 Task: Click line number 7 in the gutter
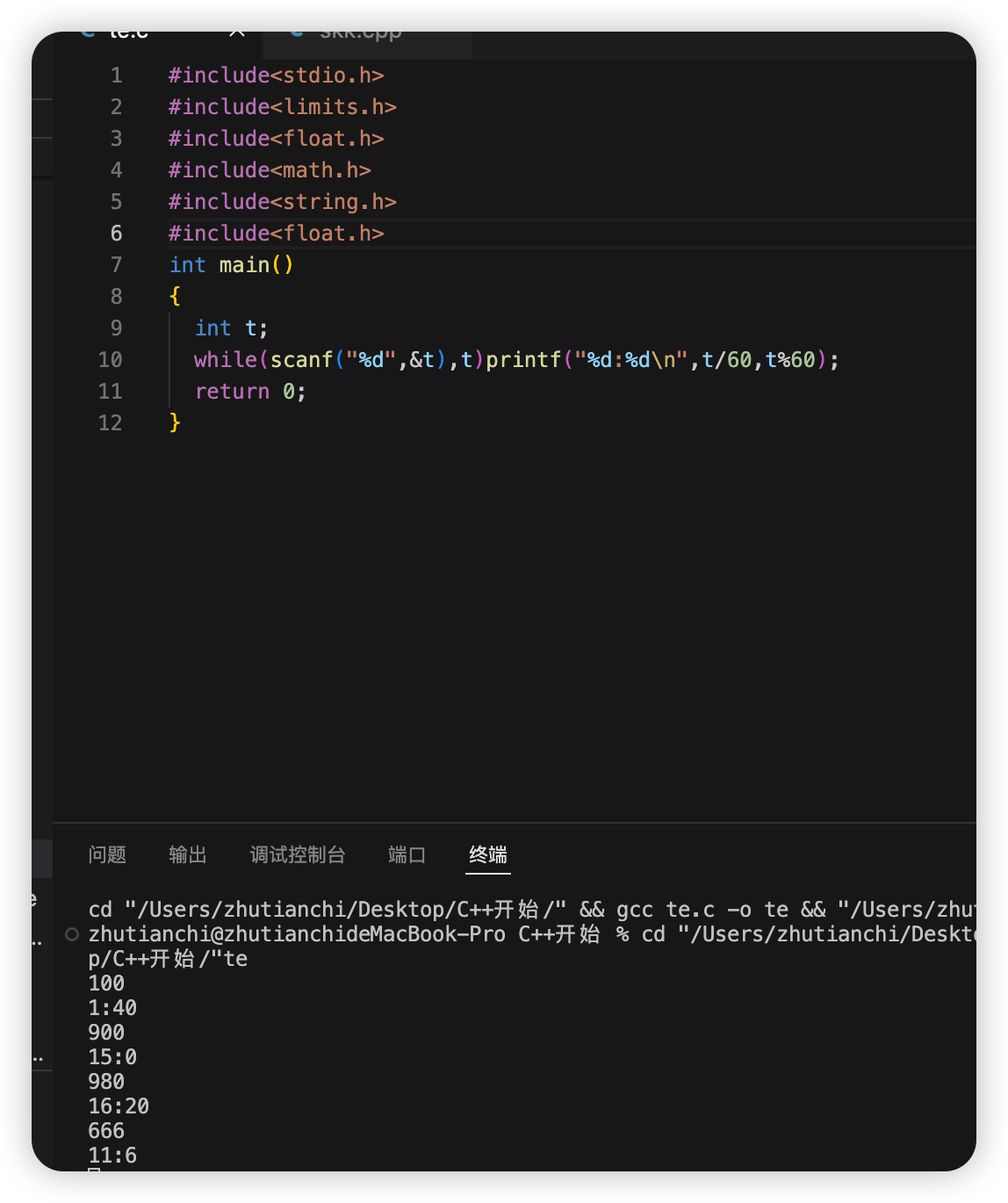pyautogui.click(x=117, y=265)
